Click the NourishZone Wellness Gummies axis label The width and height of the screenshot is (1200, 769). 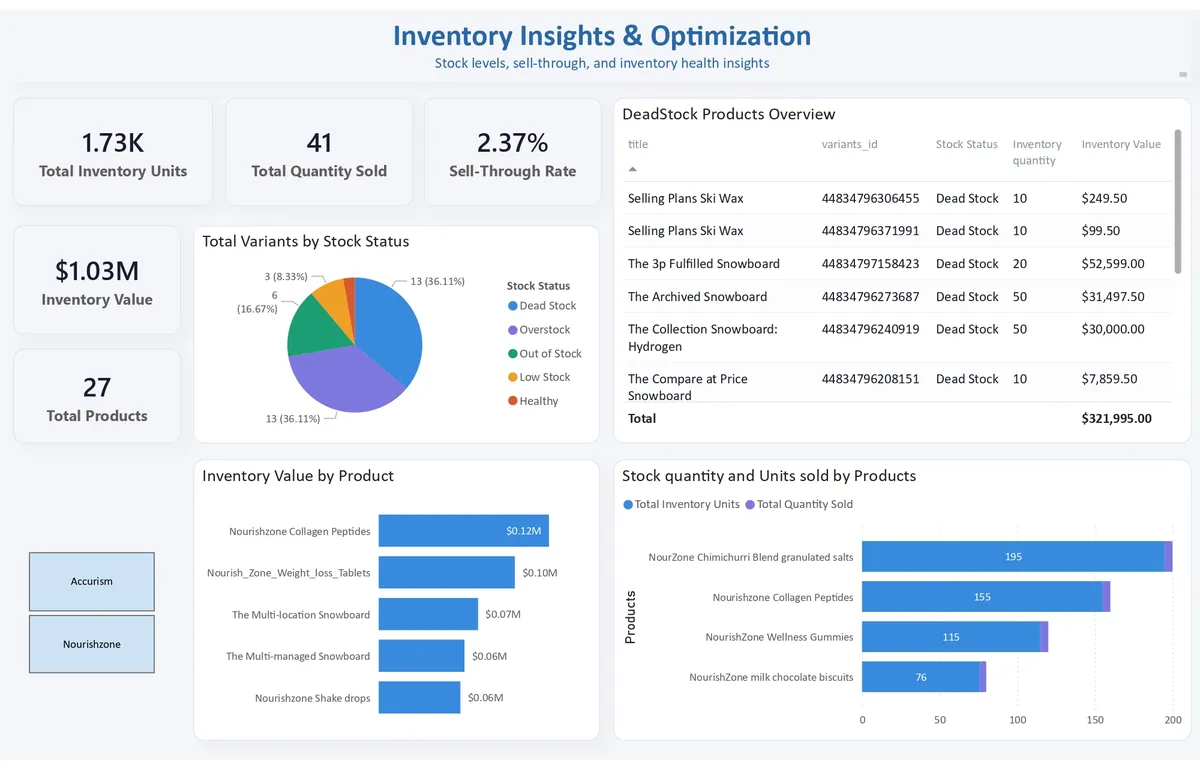tap(779, 637)
